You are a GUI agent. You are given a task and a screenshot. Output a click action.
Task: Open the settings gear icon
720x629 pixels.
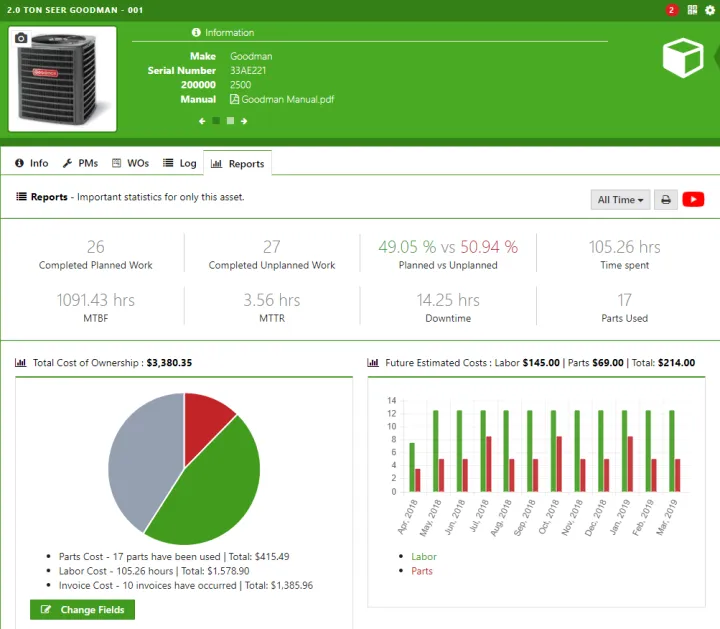click(710, 10)
